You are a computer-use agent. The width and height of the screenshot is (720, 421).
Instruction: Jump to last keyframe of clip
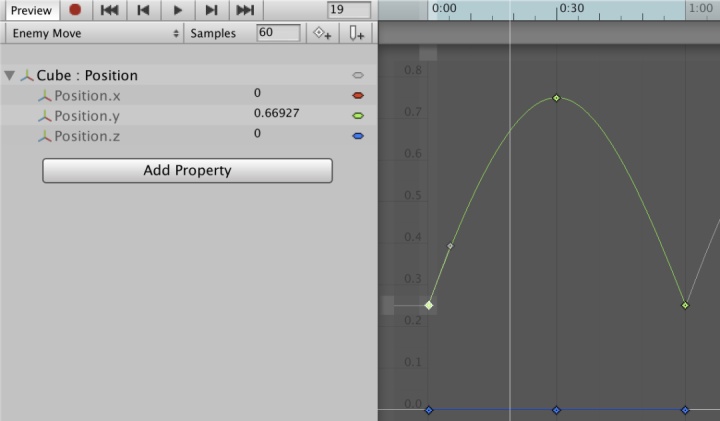pos(245,10)
